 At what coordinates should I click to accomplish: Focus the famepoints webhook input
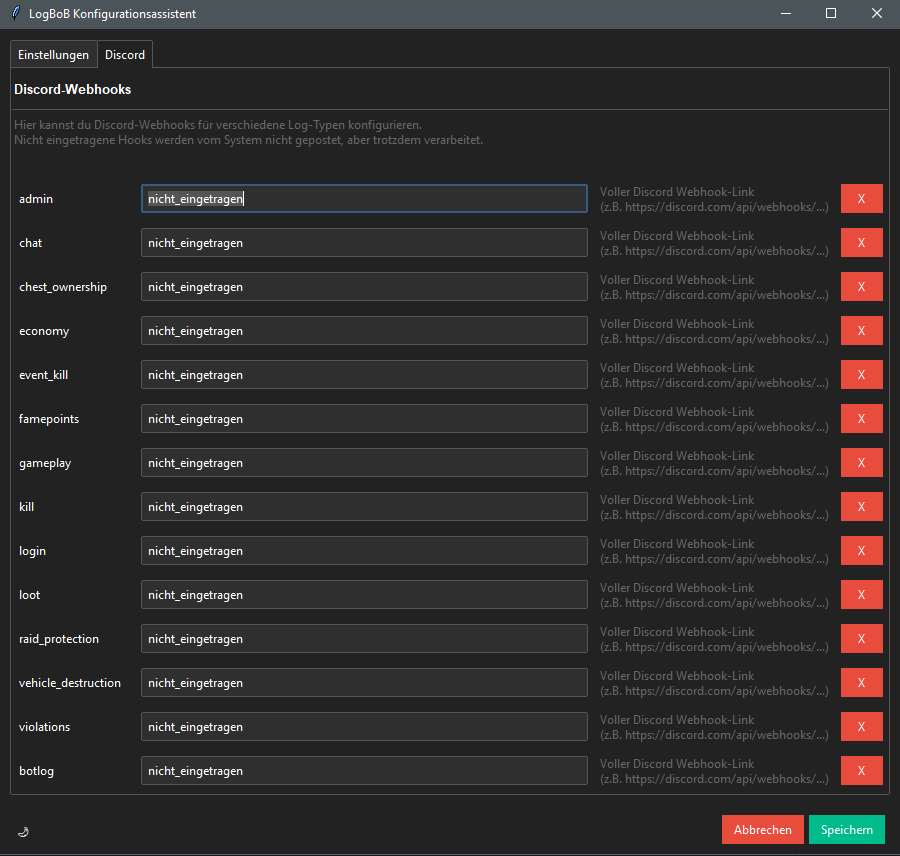pos(364,419)
